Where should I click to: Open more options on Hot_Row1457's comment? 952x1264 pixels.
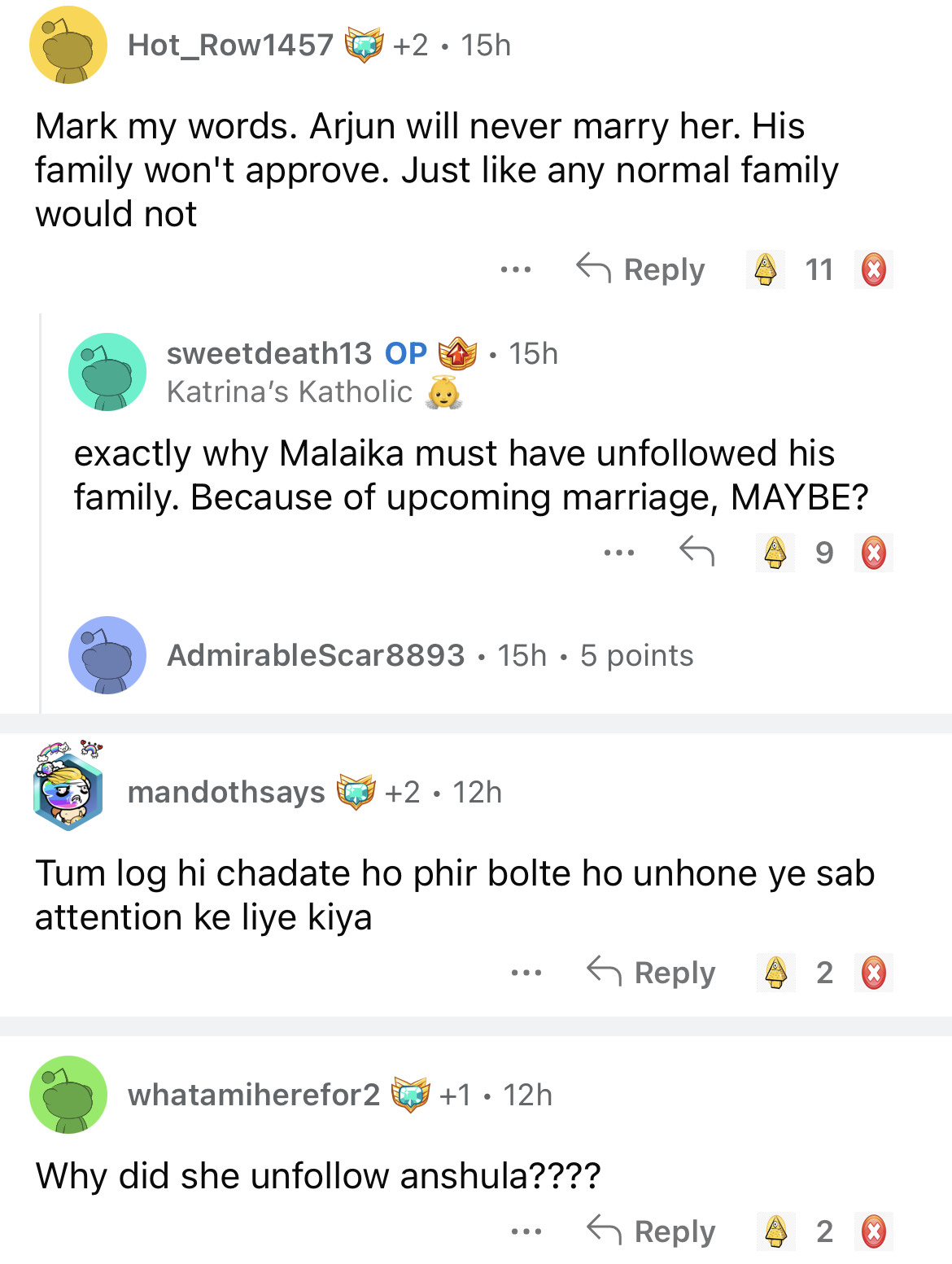pyautogui.click(x=516, y=269)
